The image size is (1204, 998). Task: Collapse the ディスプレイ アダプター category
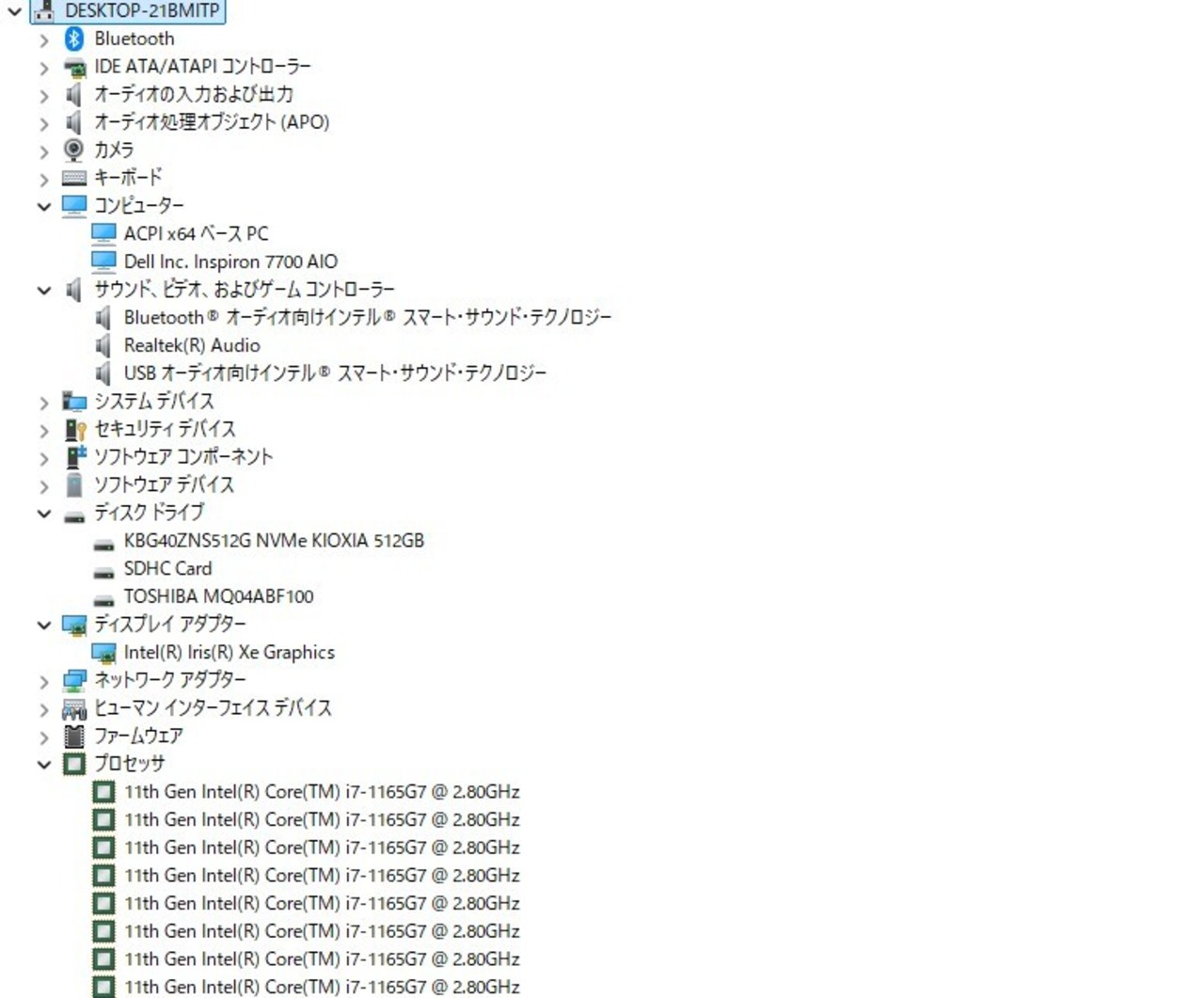43,625
